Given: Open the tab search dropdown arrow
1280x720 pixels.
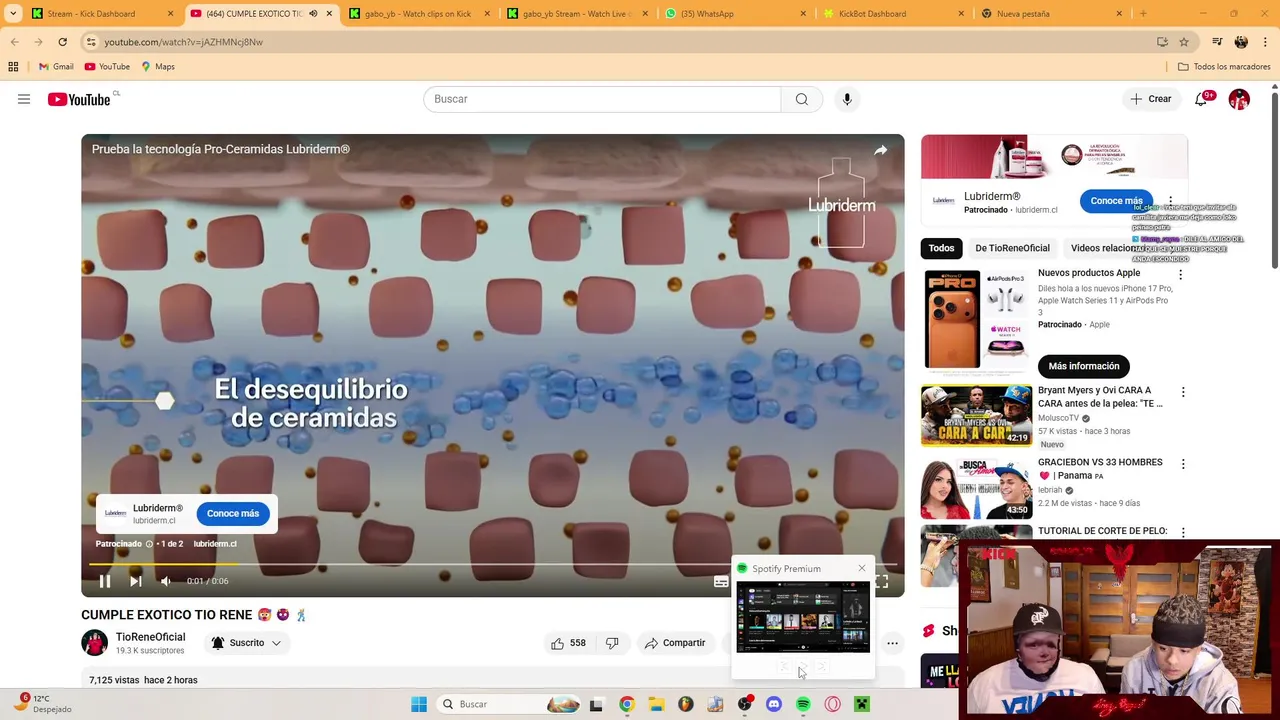Looking at the screenshot, I should pos(13,14).
